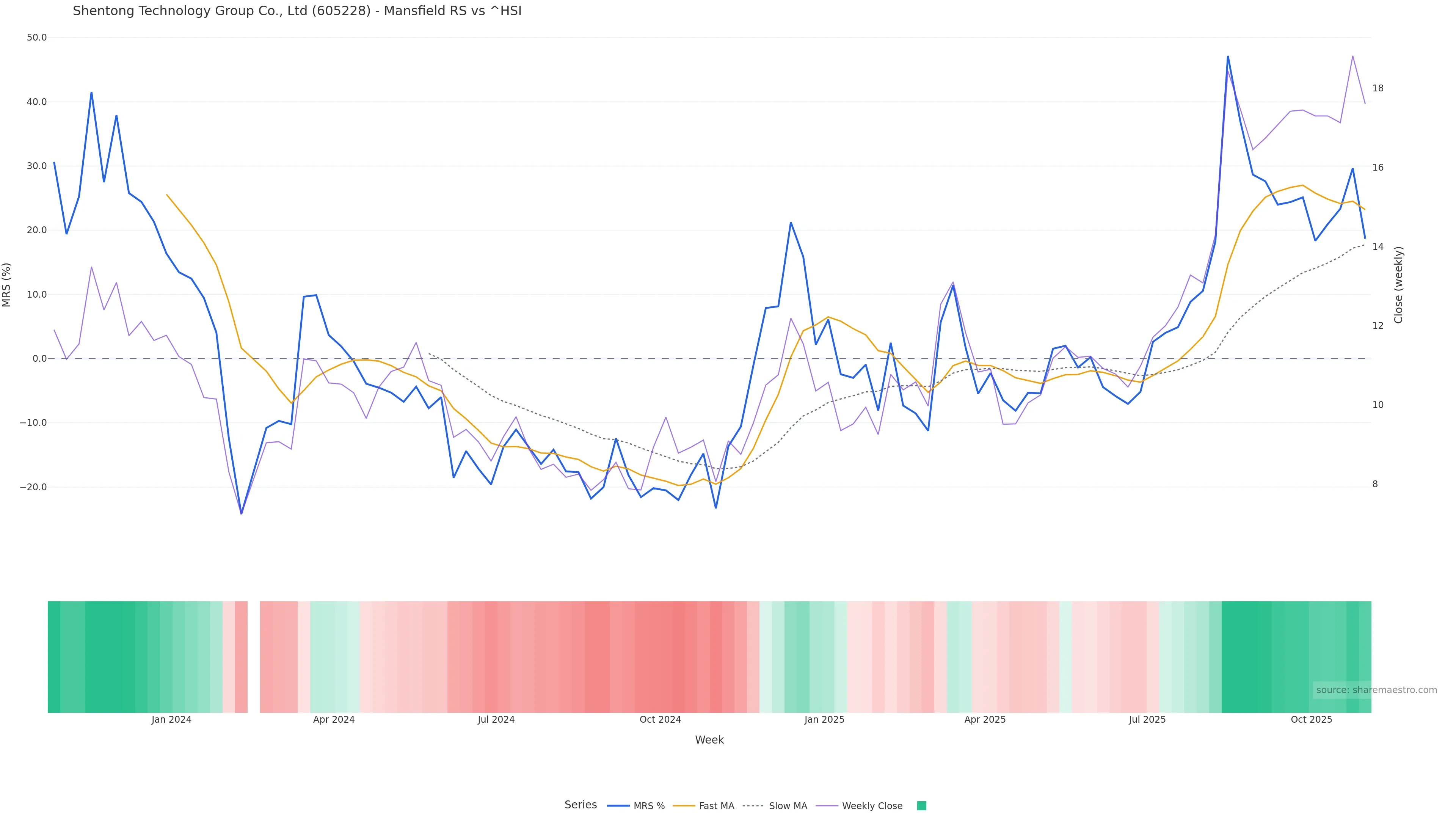This screenshot has height=819, width=1456.
Task: Click the orange Fast MA legend line
Action: click(684, 806)
